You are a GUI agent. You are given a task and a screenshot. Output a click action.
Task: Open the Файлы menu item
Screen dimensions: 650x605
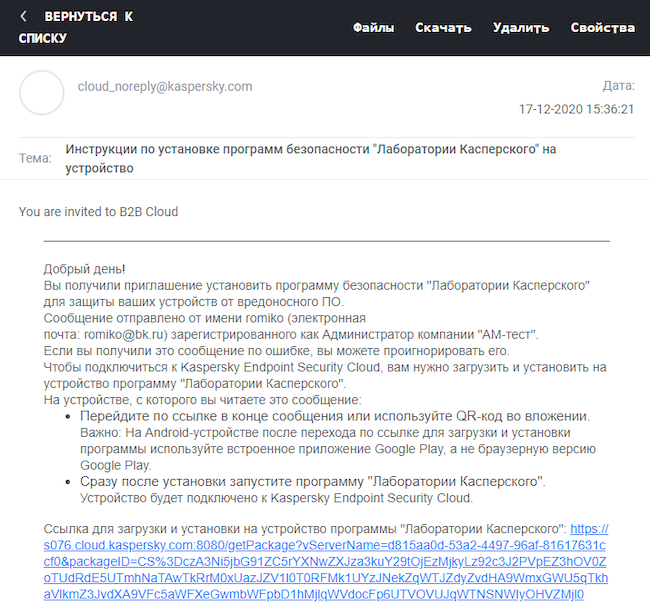click(x=373, y=27)
